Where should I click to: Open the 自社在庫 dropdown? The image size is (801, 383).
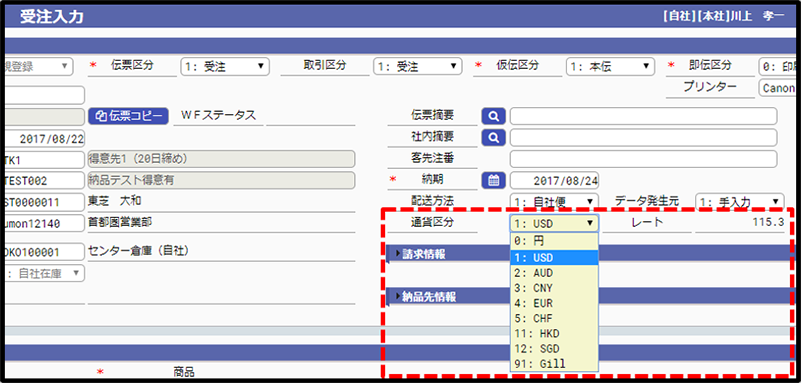pos(45,273)
